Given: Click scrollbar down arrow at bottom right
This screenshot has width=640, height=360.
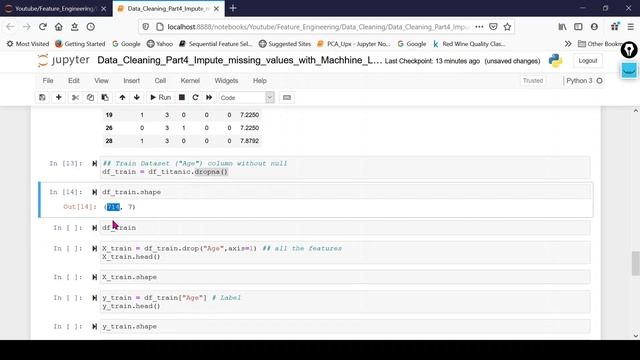Looking at the screenshot, I should (636, 336).
